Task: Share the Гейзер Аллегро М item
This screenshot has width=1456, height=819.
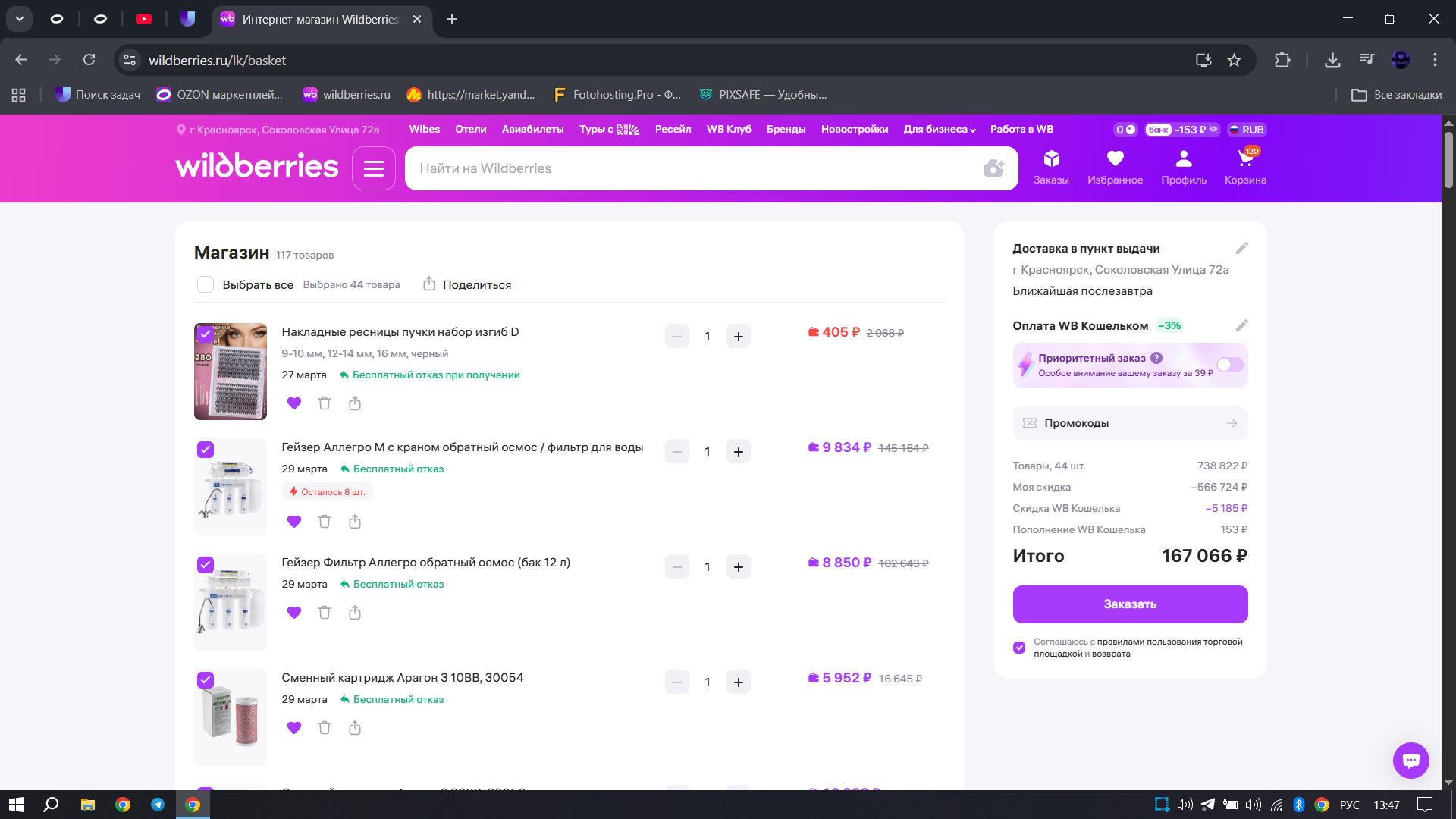Action: [x=355, y=522]
